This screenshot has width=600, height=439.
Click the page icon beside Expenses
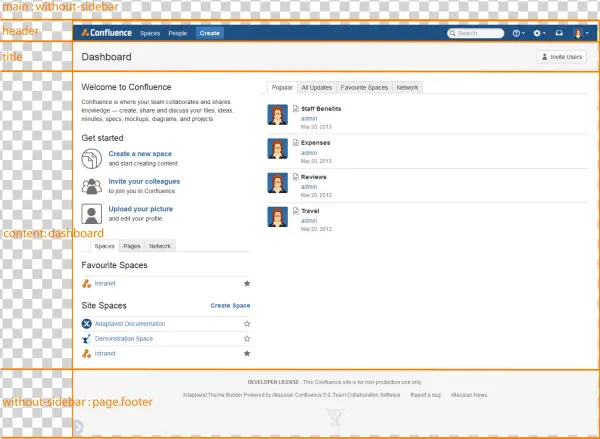(x=296, y=143)
